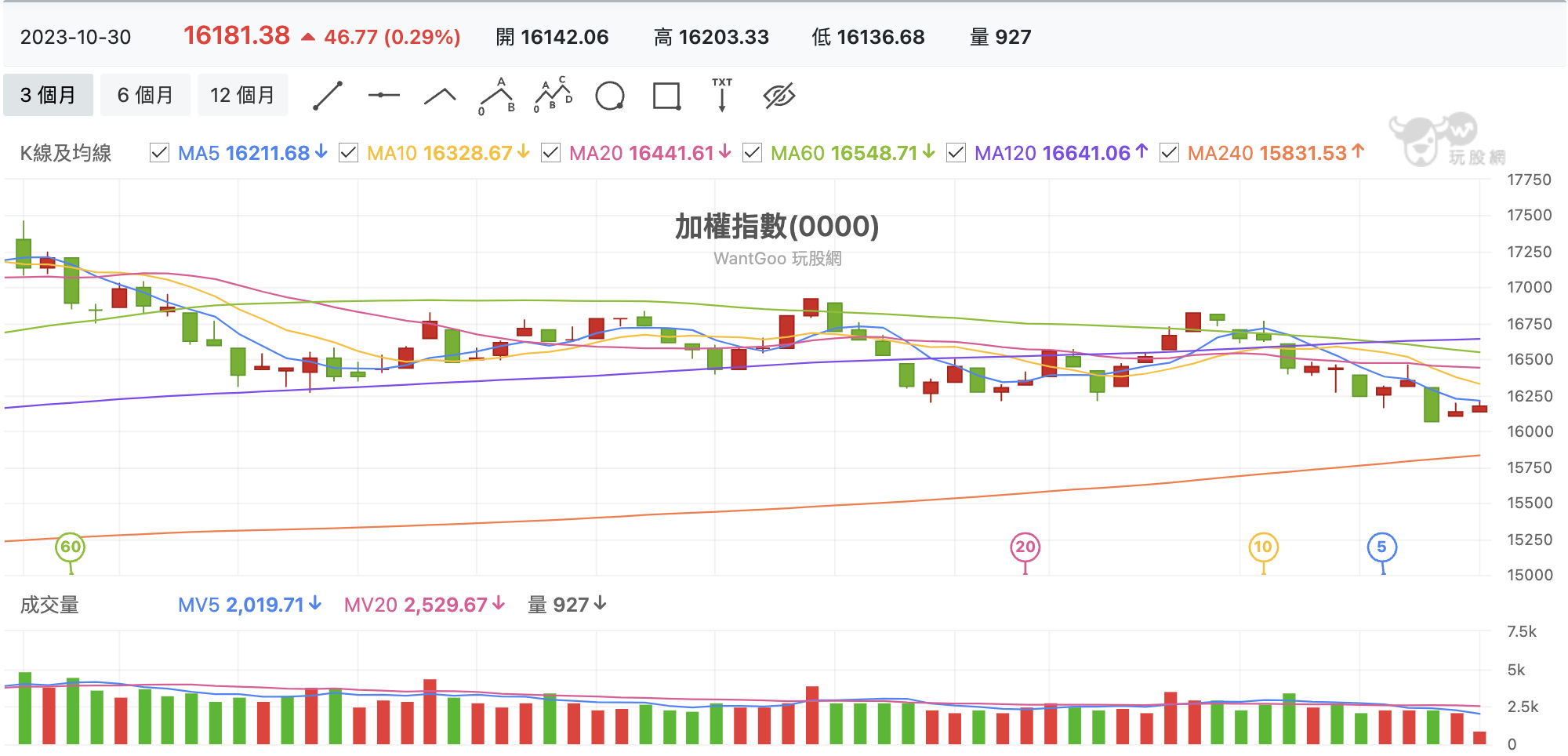The height and width of the screenshot is (756, 1568).
Task: Pick the 0-A-B wave pattern tool
Action: click(497, 96)
